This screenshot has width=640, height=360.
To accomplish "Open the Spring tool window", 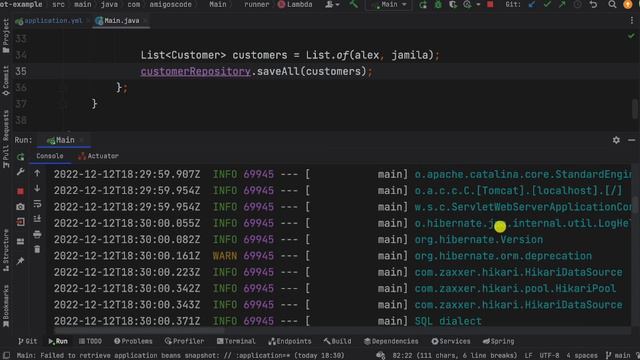I will pyautogui.click(x=498, y=341).
